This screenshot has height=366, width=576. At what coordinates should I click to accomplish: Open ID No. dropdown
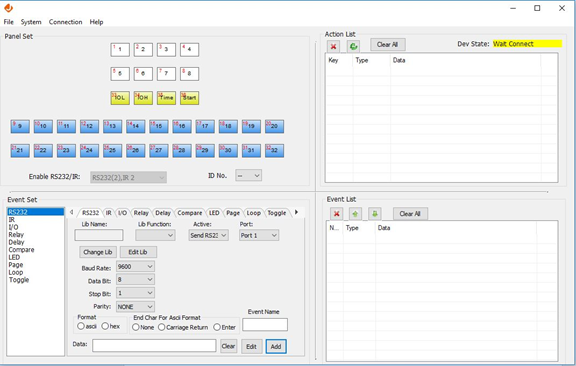click(248, 176)
